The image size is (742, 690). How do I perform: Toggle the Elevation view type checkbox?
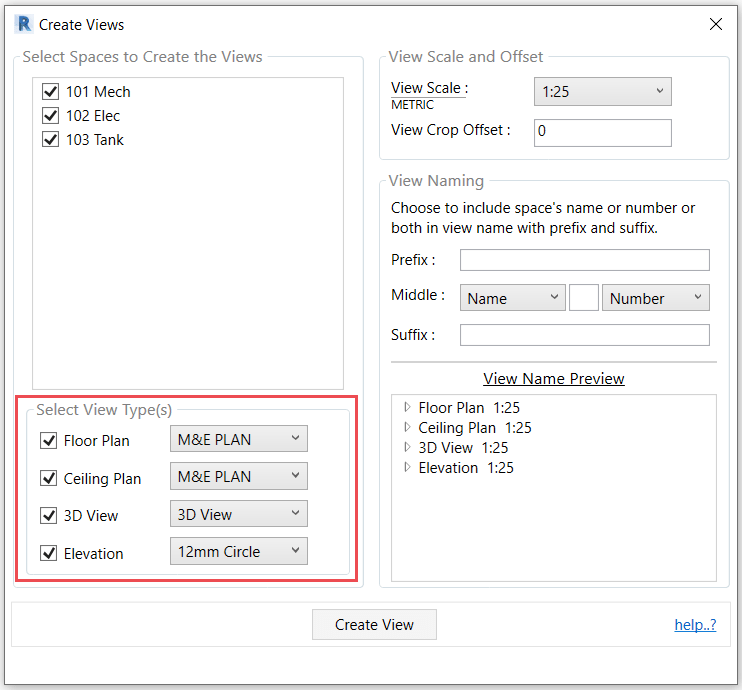point(48,553)
